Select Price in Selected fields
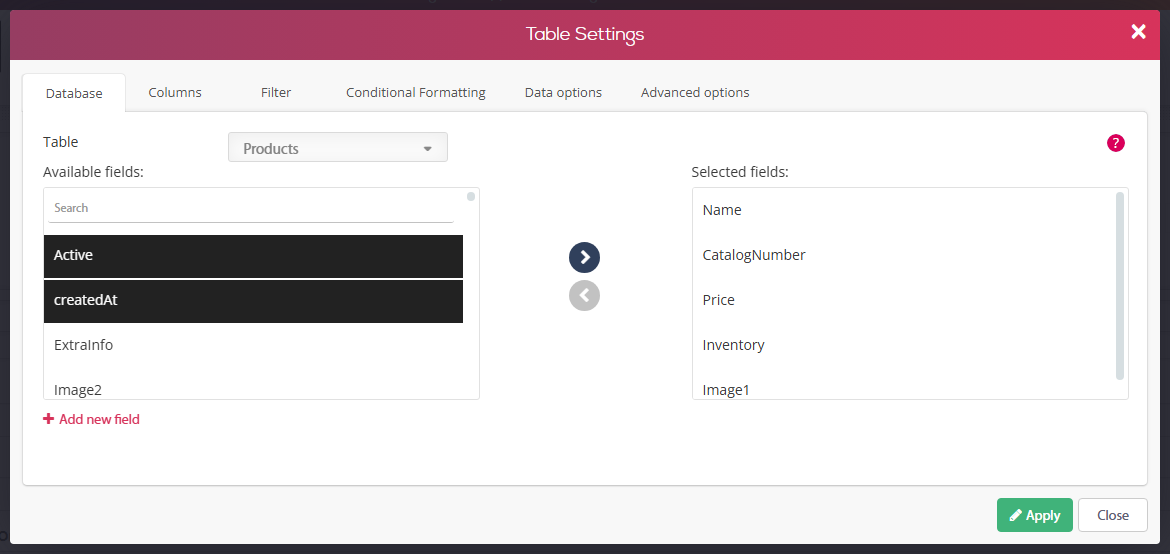Viewport: 1170px width, 554px height. 904,300
